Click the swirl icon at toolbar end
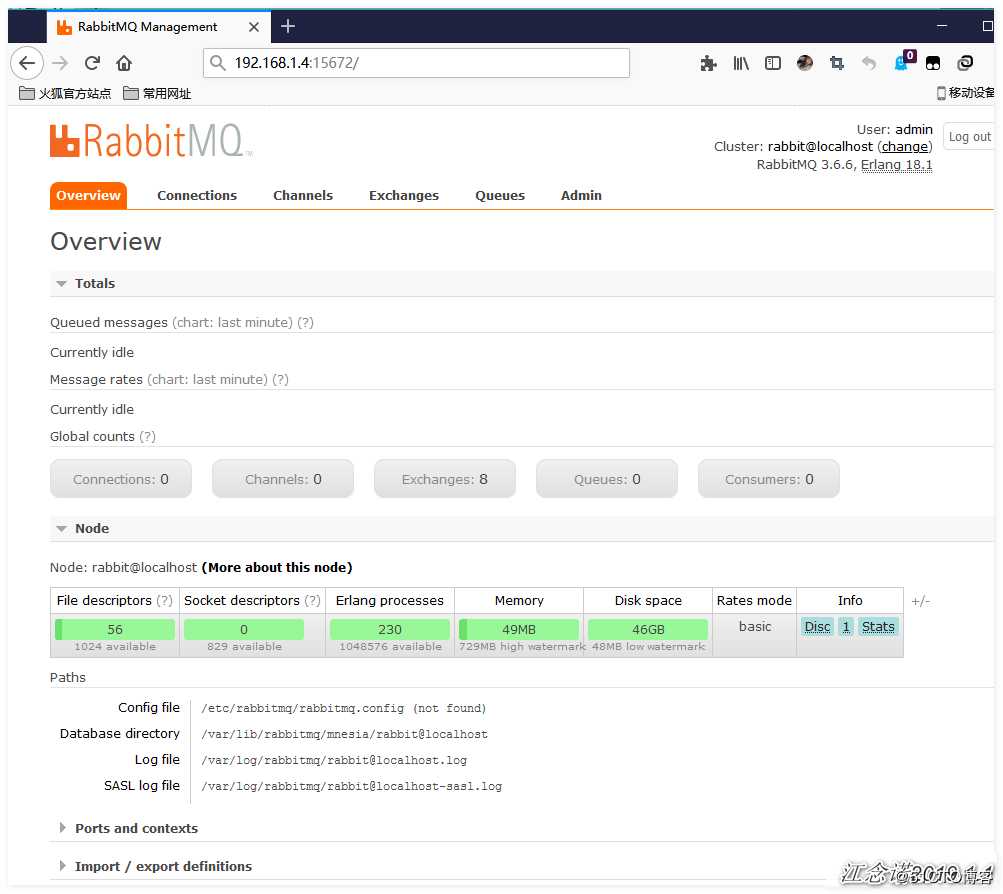1003x894 pixels. (x=965, y=63)
